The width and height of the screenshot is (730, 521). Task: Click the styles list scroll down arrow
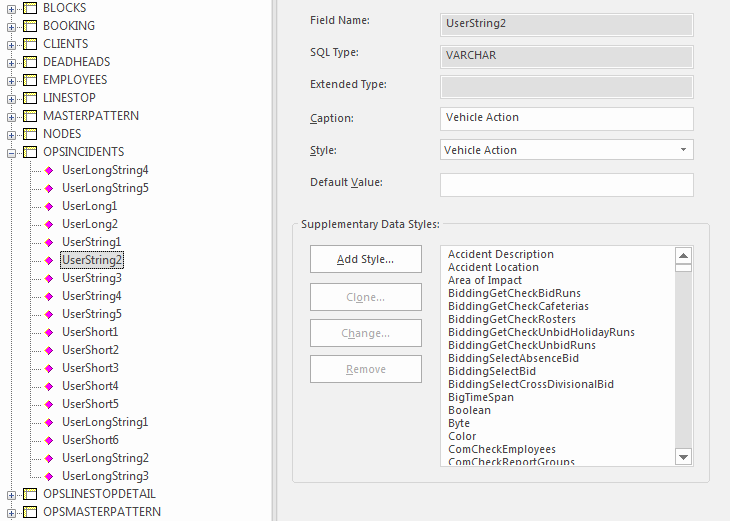pyautogui.click(x=683, y=456)
